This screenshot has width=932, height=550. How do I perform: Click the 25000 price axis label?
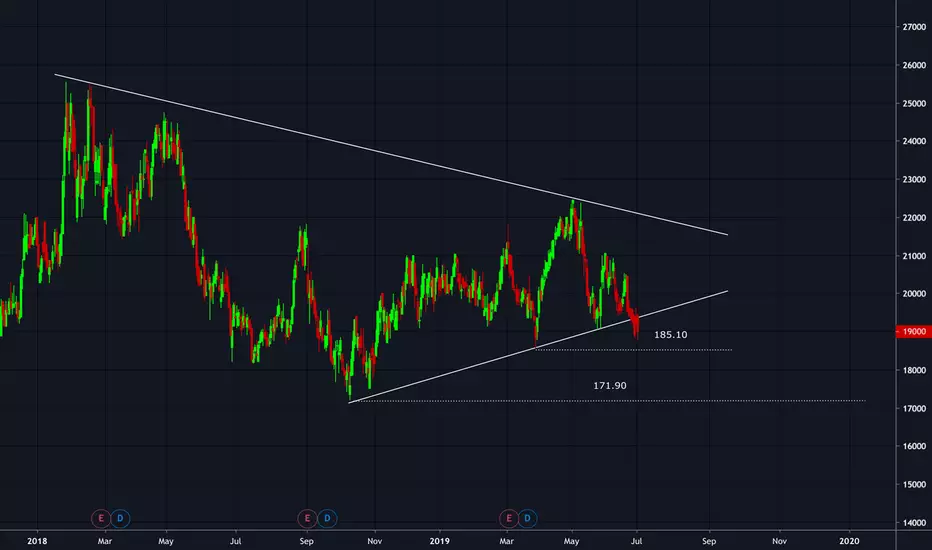click(x=914, y=103)
